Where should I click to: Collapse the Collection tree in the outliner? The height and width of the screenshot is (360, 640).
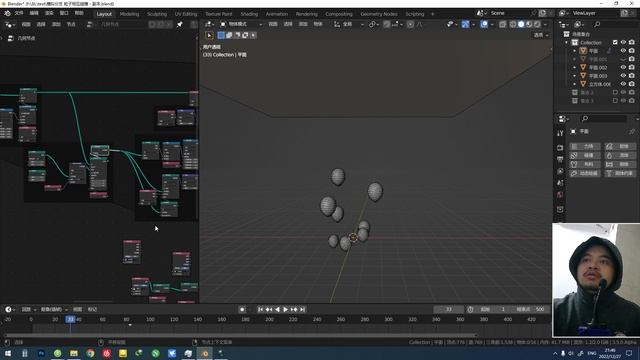point(567,42)
